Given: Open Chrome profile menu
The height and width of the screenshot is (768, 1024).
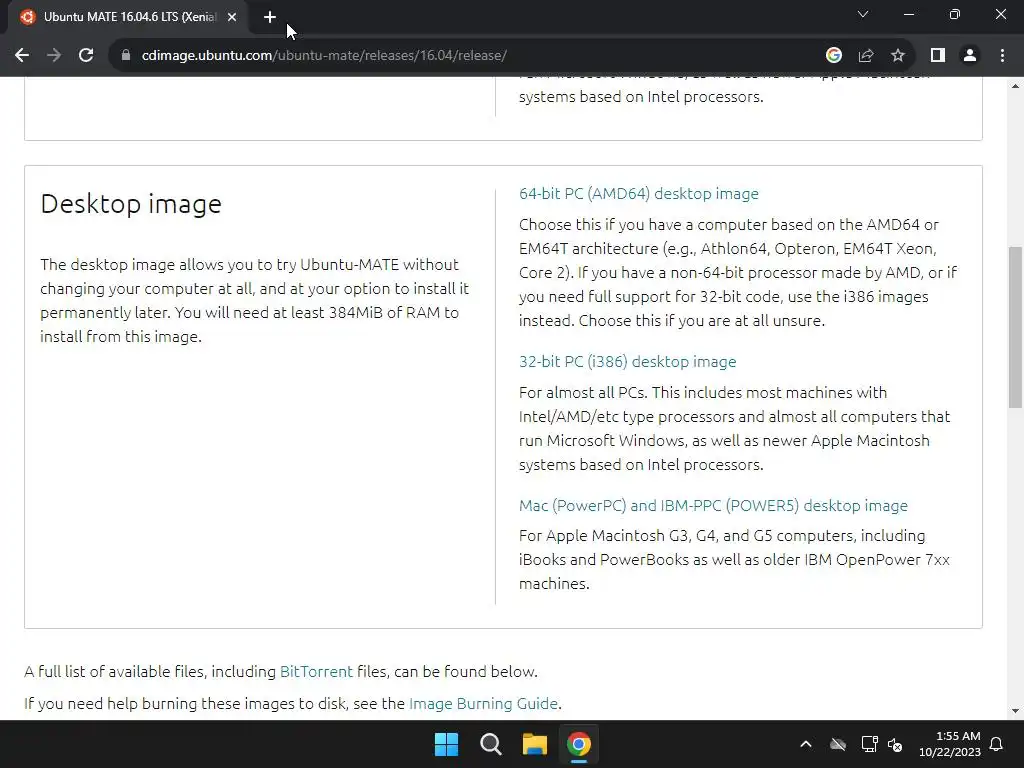Looking at the screenshot, I should pyautogui.click(x=970, y=56).
